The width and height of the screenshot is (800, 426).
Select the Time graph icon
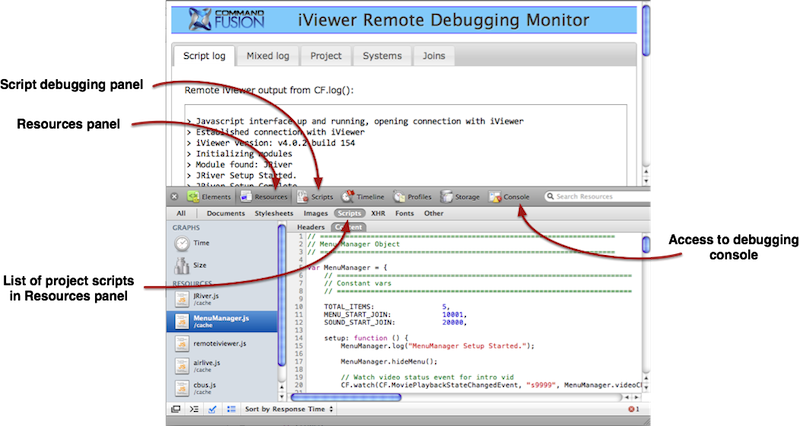click(x=182, y=243)
